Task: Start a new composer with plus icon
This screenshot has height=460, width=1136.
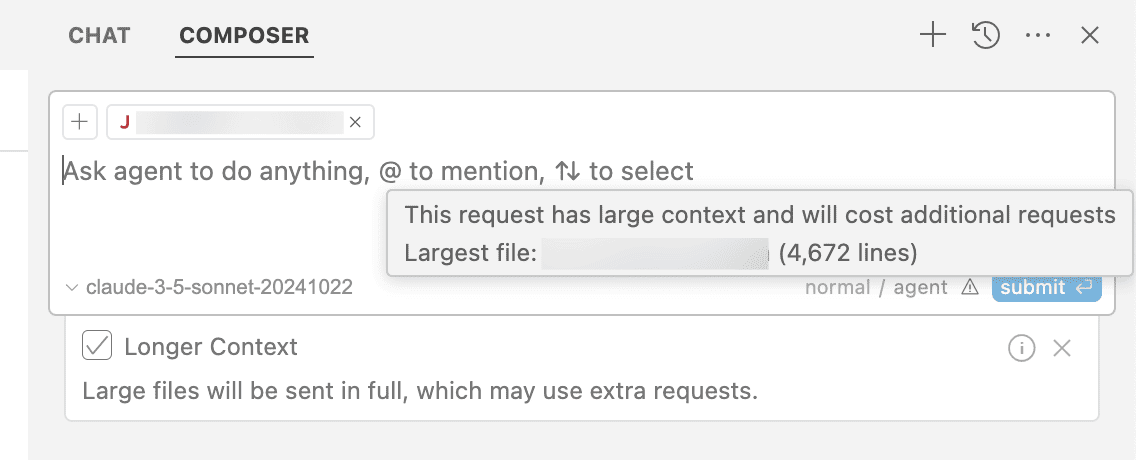Action: pyautogui.click(x=933, y=35)
